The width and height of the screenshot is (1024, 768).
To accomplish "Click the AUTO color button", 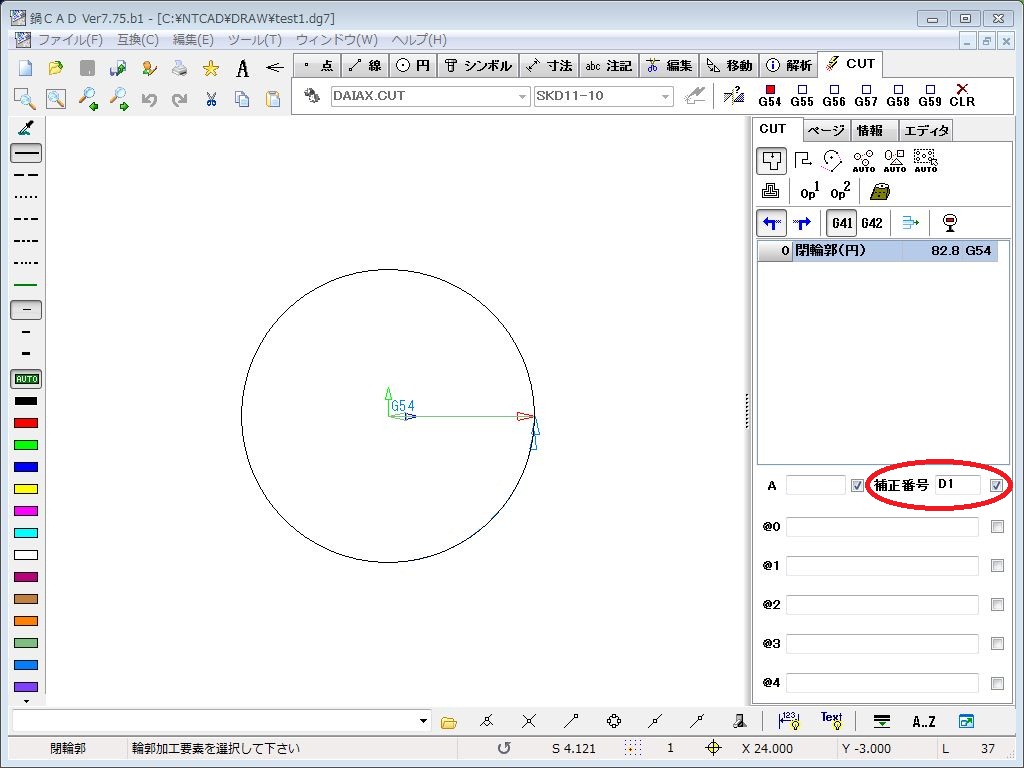I will tap(26, 379).
